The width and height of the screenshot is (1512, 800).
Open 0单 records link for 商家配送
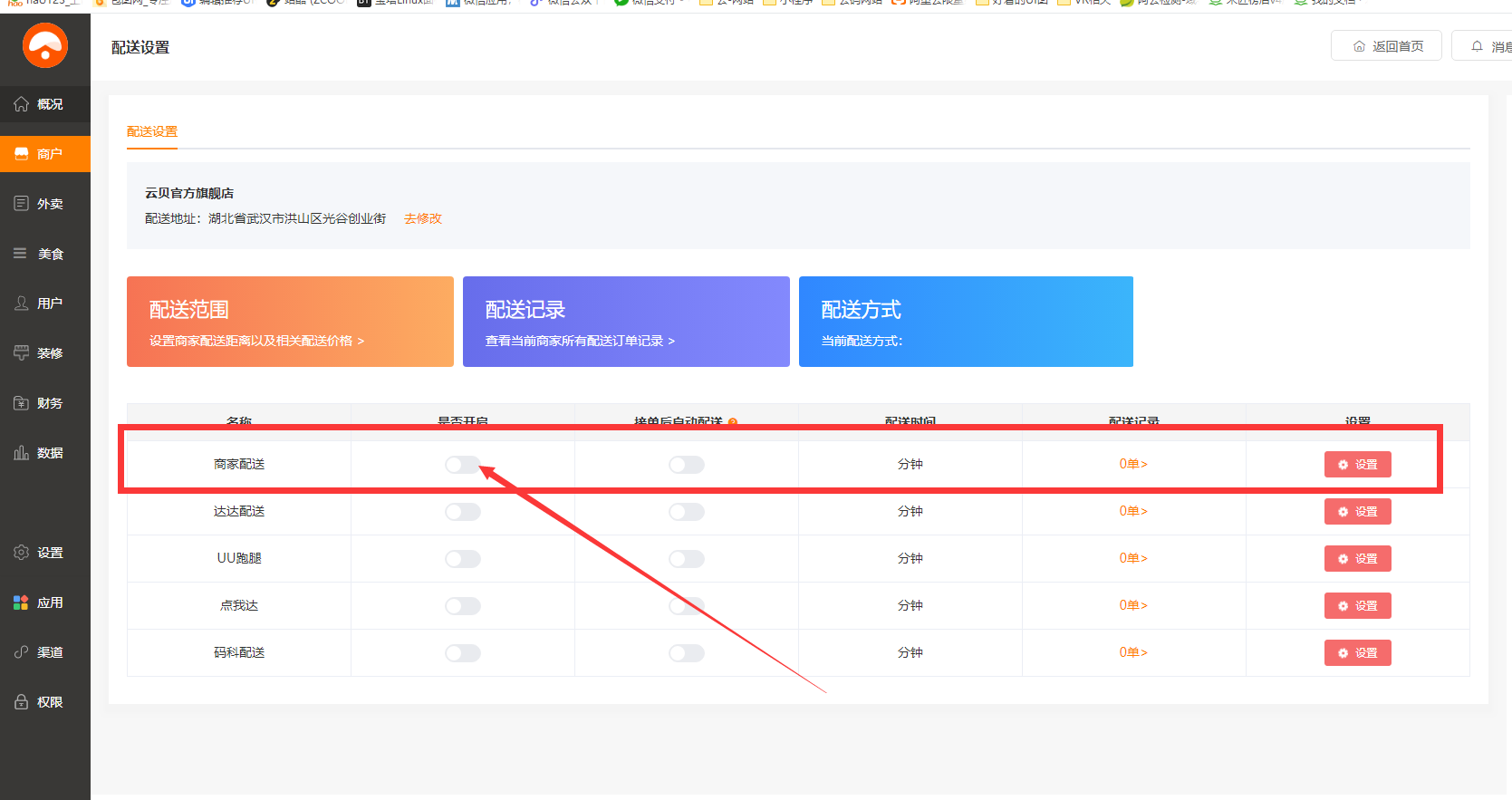click(x=1133, y=464)
